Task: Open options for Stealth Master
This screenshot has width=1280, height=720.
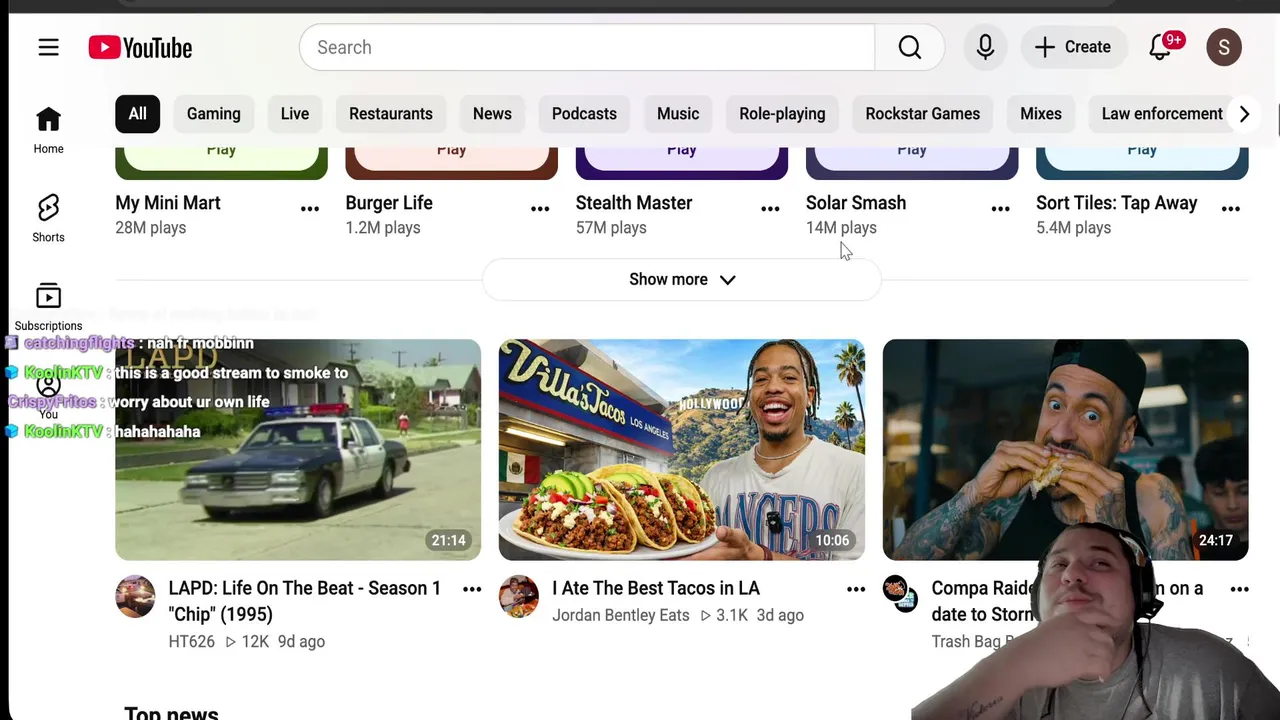Action: 770,209
